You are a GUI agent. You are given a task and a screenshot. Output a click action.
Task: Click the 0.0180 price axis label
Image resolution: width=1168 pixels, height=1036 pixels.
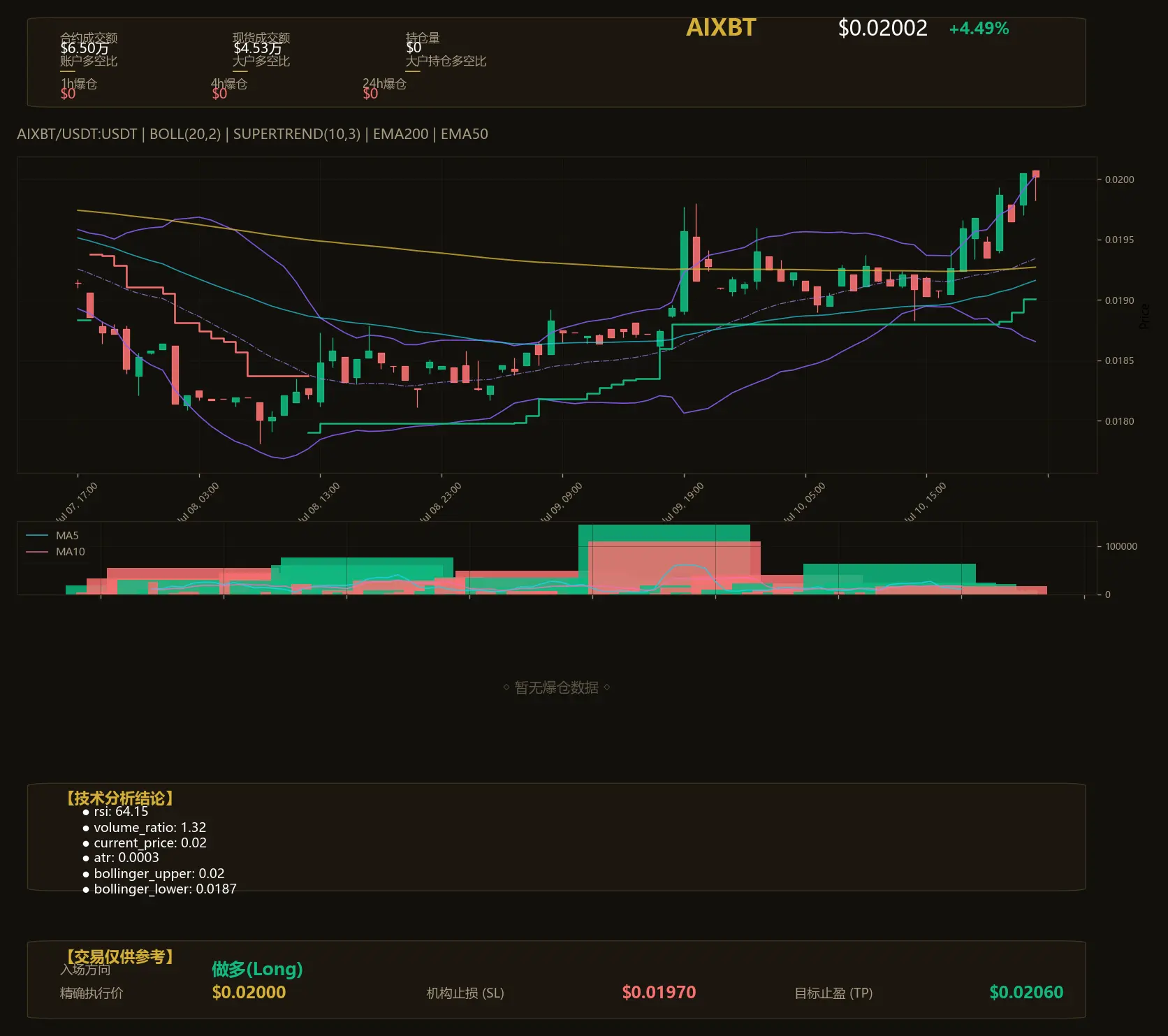tap(1119, 421)
